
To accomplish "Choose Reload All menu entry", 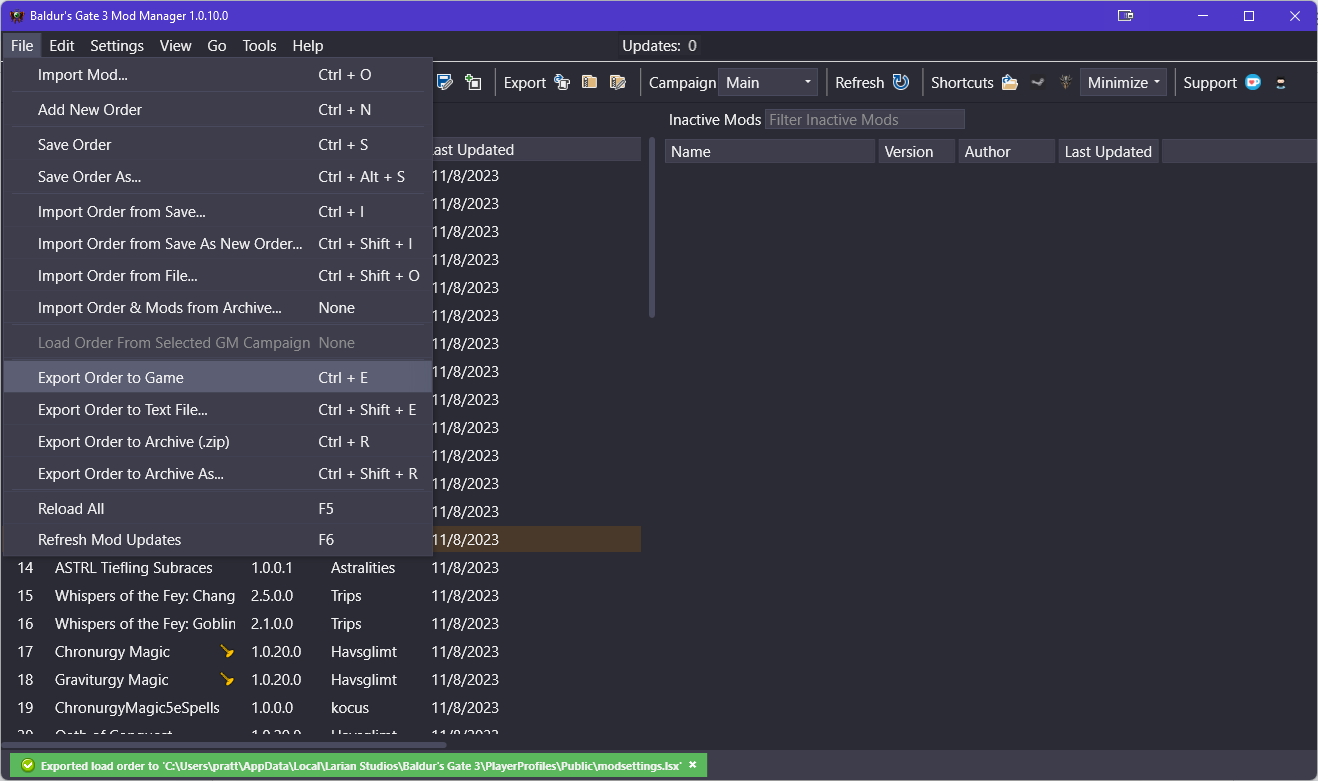I will (218, 509).
